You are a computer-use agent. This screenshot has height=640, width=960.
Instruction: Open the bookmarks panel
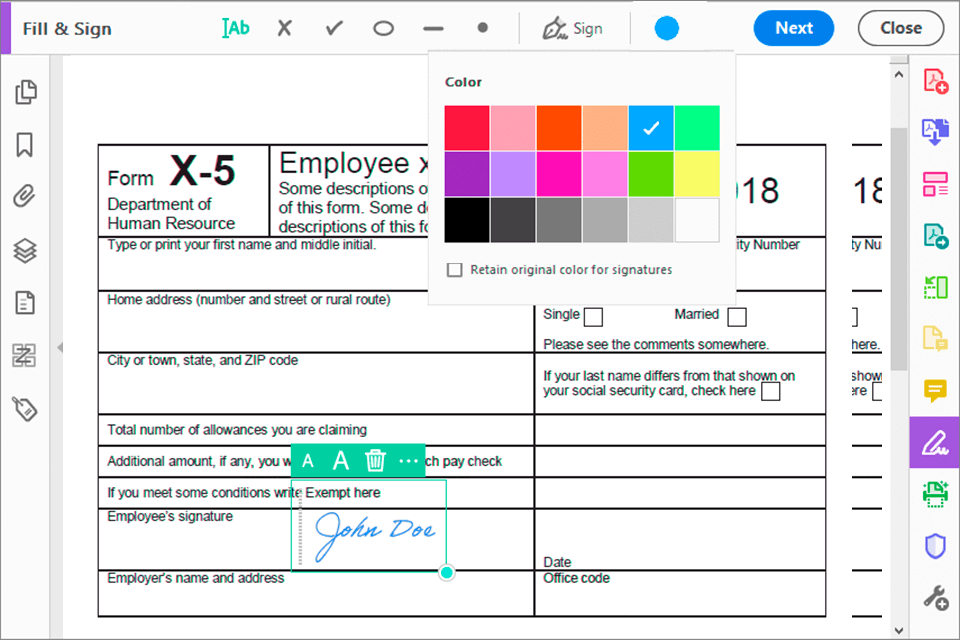click(24, 145)
